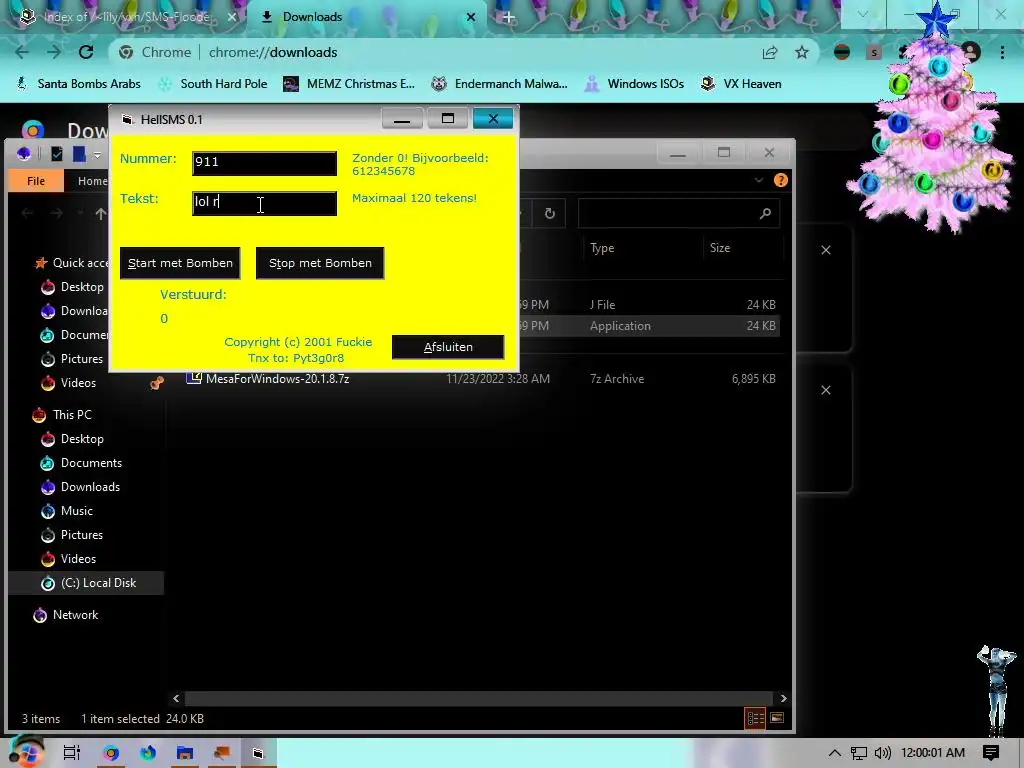
Task: Reload the Chrome downloads page
Action: pos(86,52)
